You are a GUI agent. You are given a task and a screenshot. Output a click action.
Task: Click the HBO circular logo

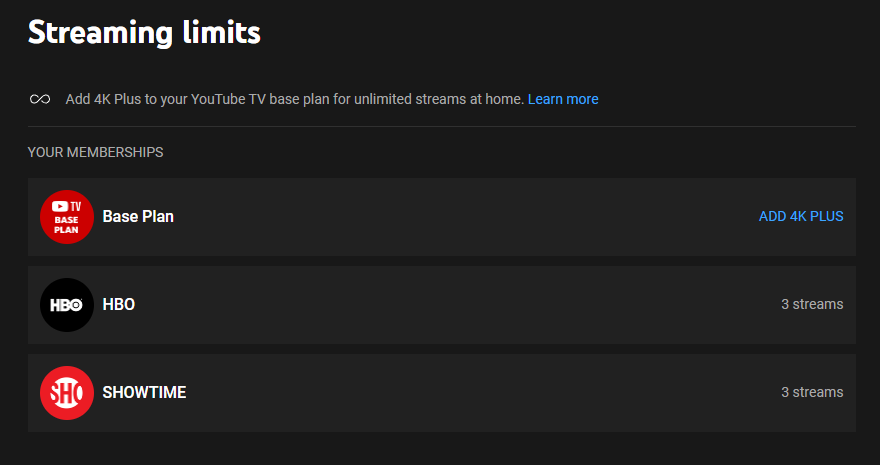pyautogui.click(x=67, y=305)
